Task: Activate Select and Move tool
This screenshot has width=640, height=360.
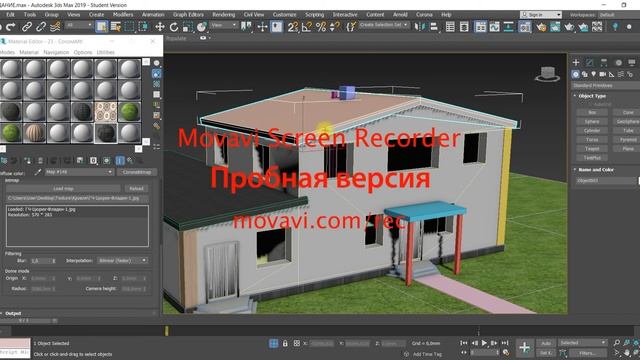Action: 160,27
